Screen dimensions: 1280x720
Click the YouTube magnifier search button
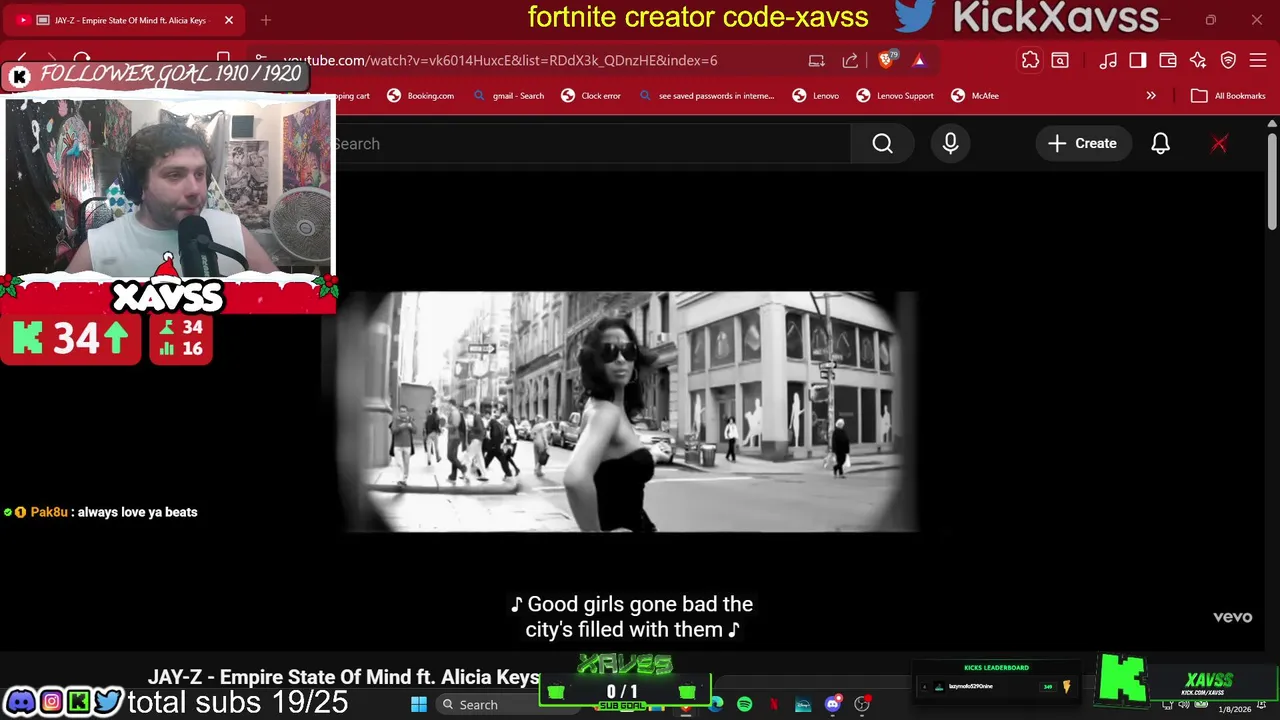882,144
